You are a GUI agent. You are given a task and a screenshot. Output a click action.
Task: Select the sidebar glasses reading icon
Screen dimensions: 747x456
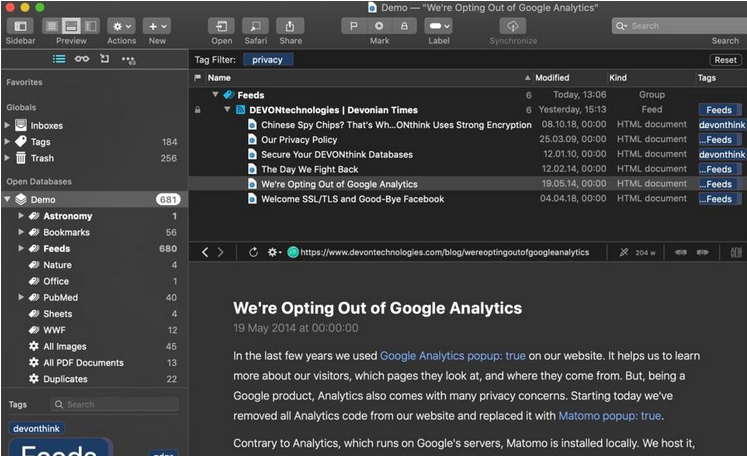coord(82,59)
